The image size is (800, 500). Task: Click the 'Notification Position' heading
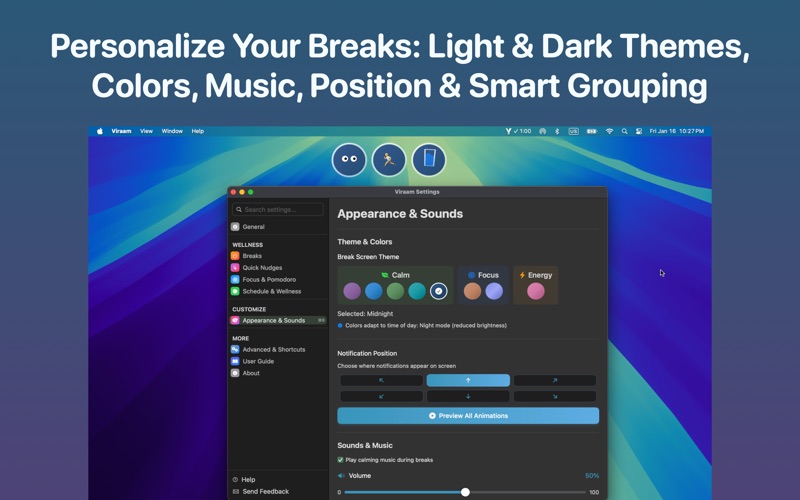(367, 353)
